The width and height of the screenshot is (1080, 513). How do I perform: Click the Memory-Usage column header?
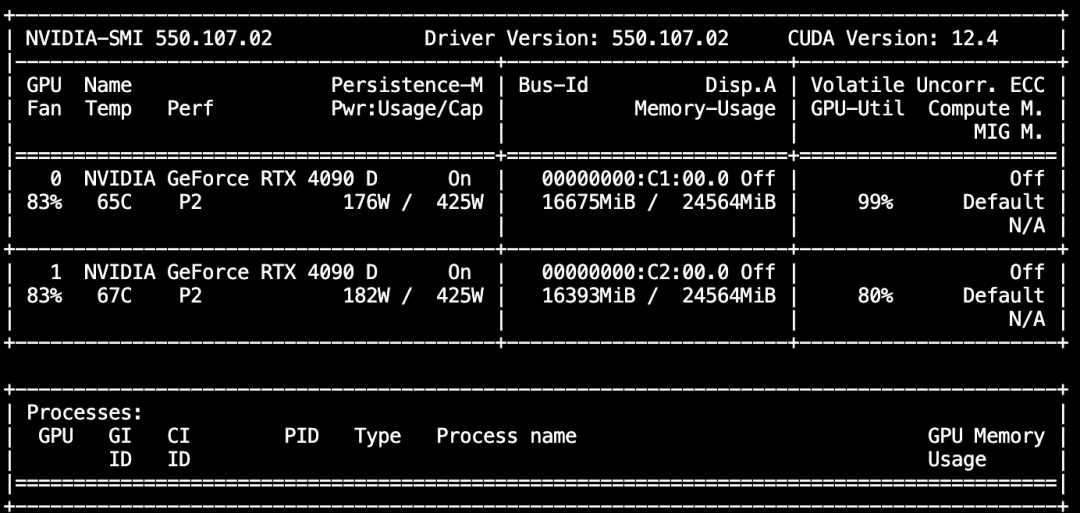coord(705,109)
